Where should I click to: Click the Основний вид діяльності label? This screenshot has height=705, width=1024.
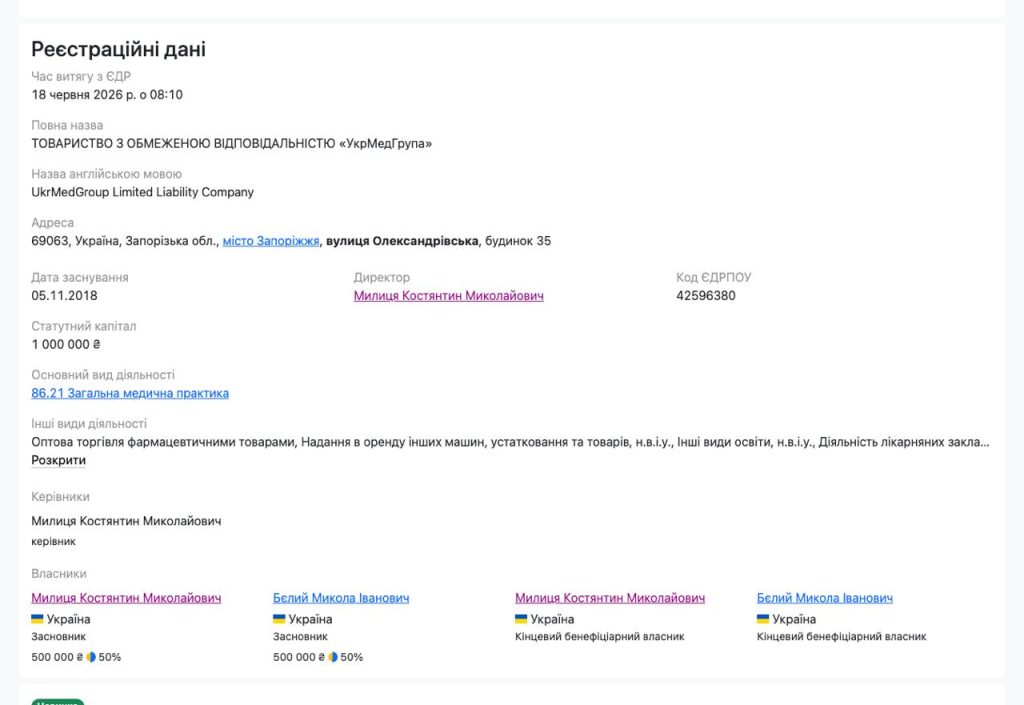[103, 375]
